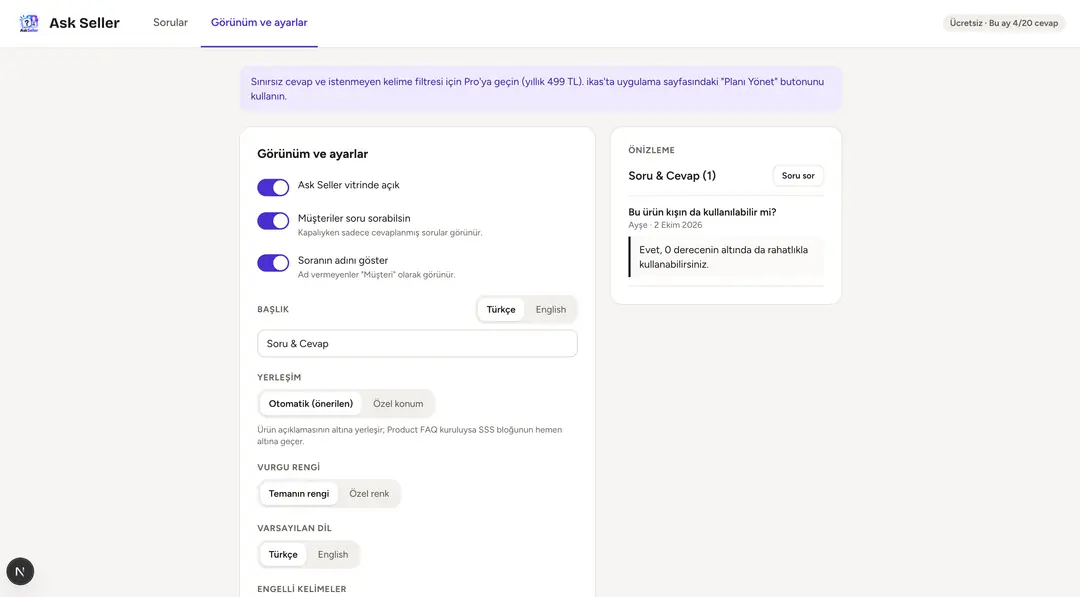Click the ÖNİZLEME section label
The width and height of the screenshot is (1080, 597).
tap(652, 150)
